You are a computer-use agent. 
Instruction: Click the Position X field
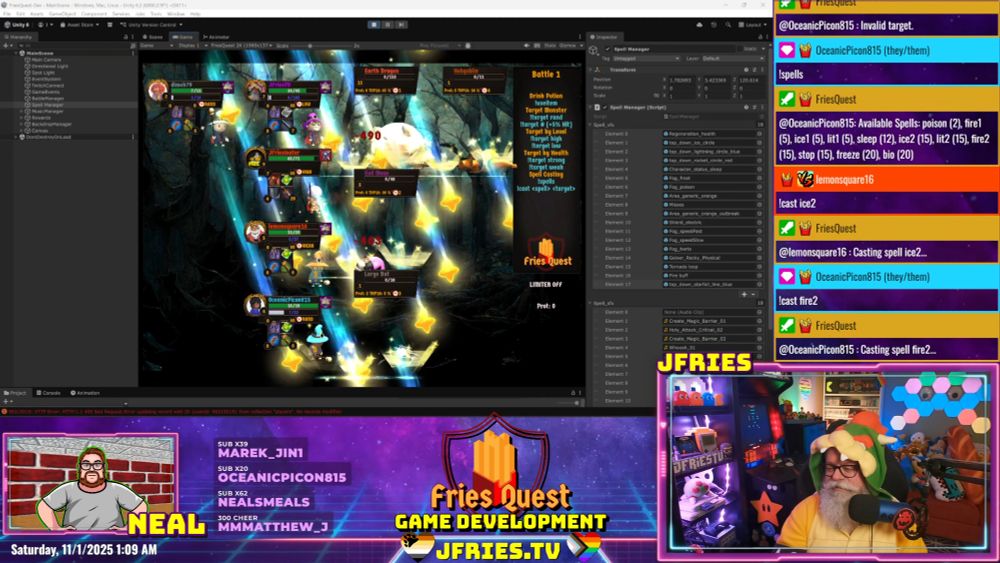tap(683, 80)
